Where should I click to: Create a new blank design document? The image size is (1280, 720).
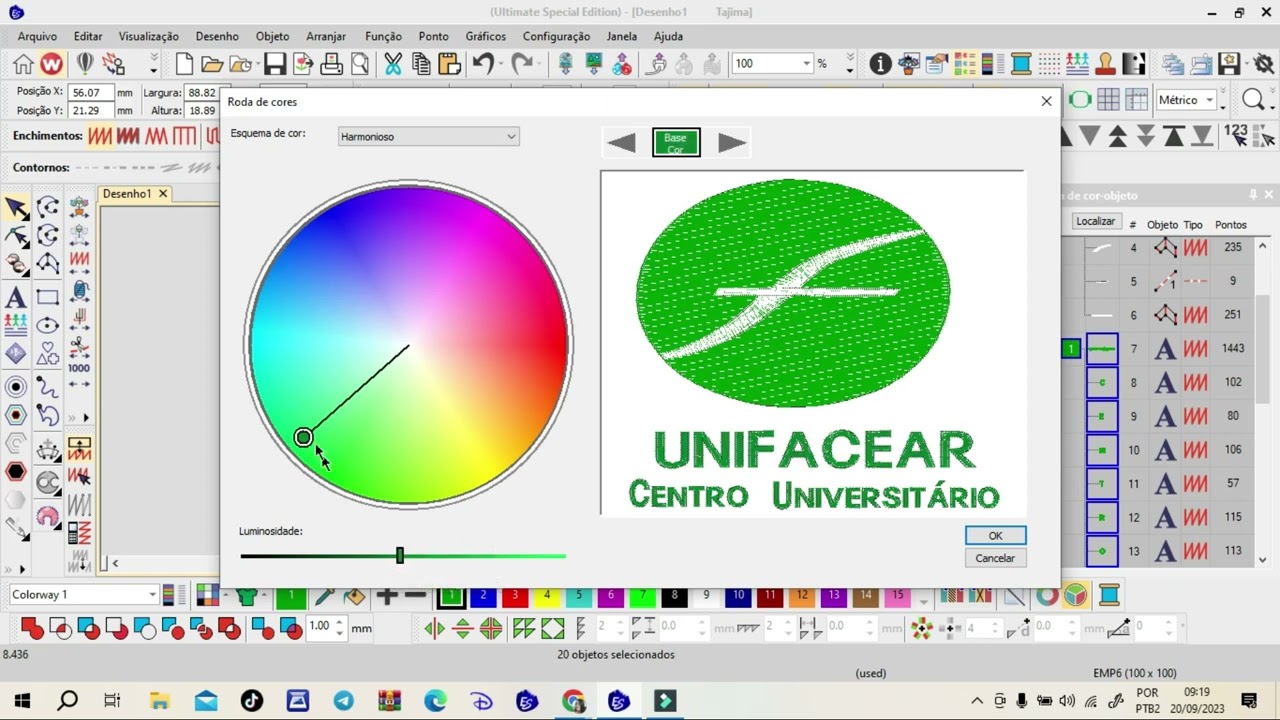184,64
